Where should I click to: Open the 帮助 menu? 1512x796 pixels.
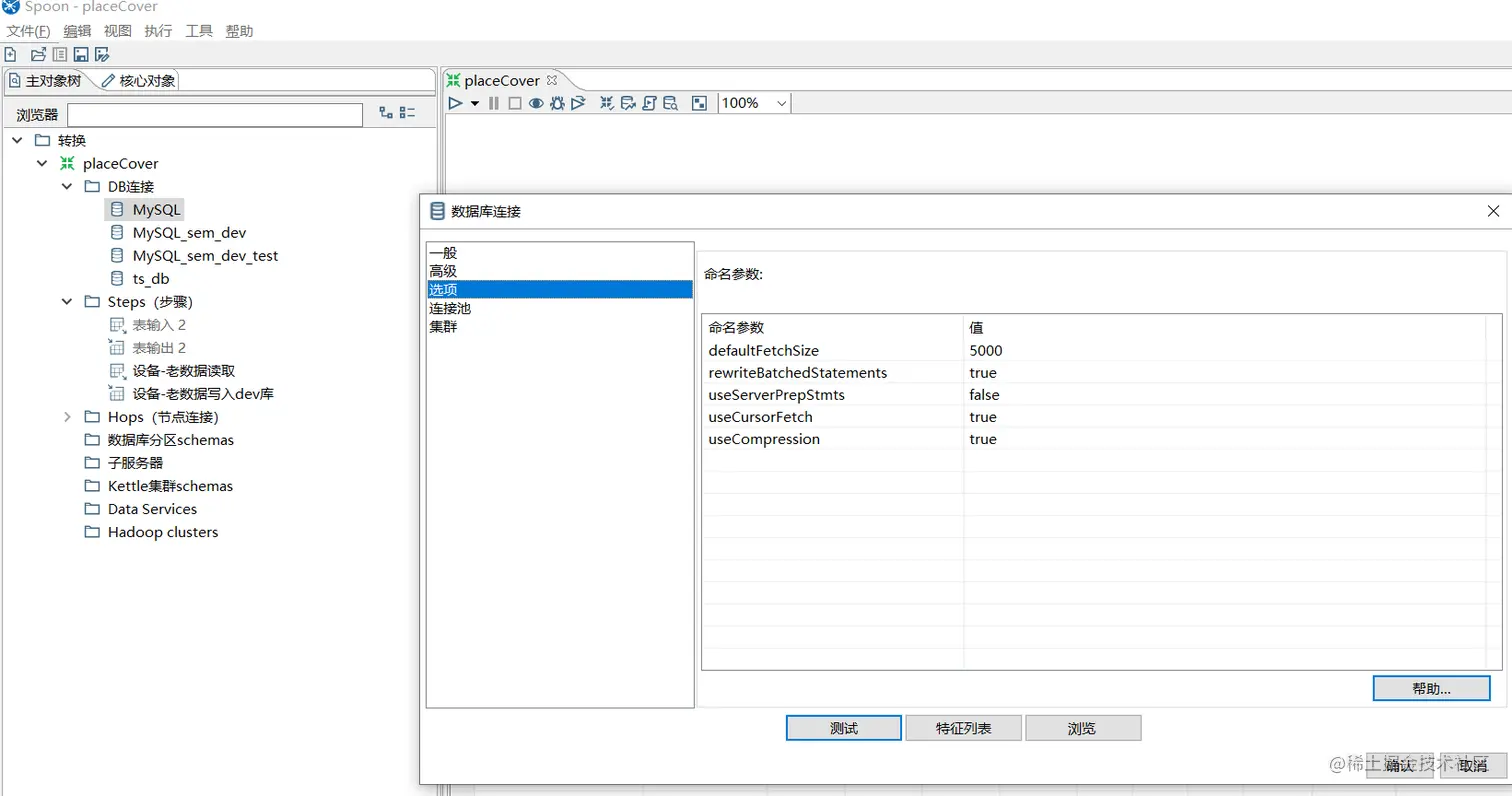tap(239, 31)
